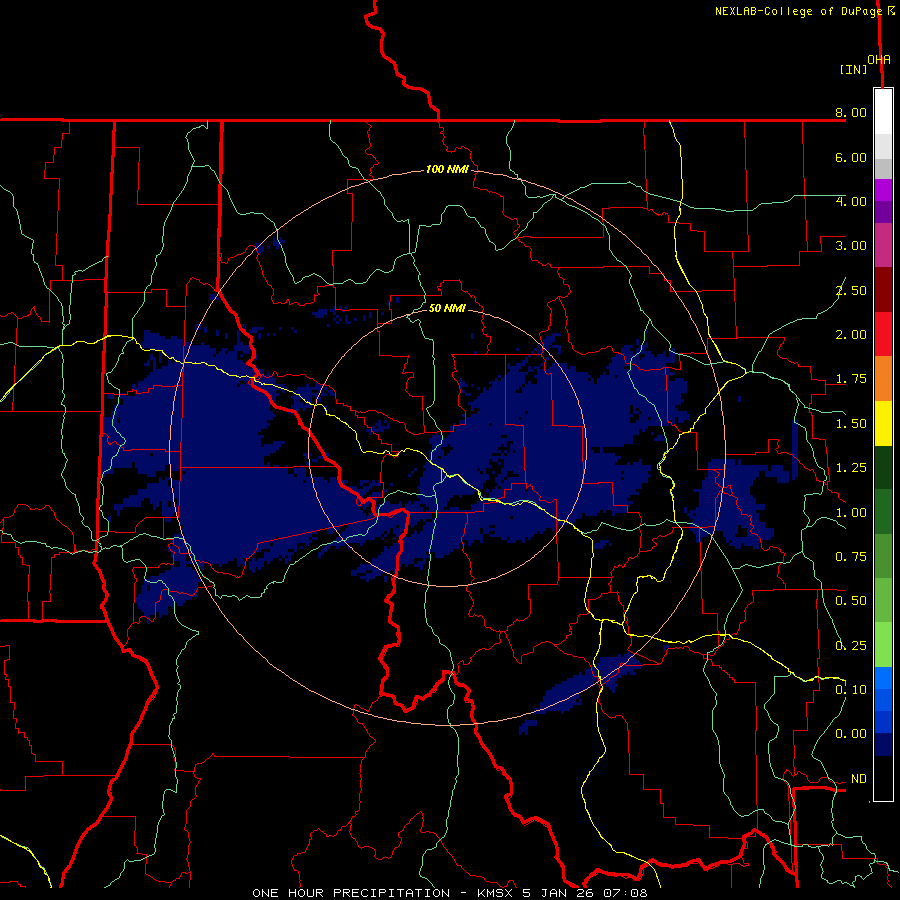Click the 0.10 legend value
The image size is (900, 900).
851,690
